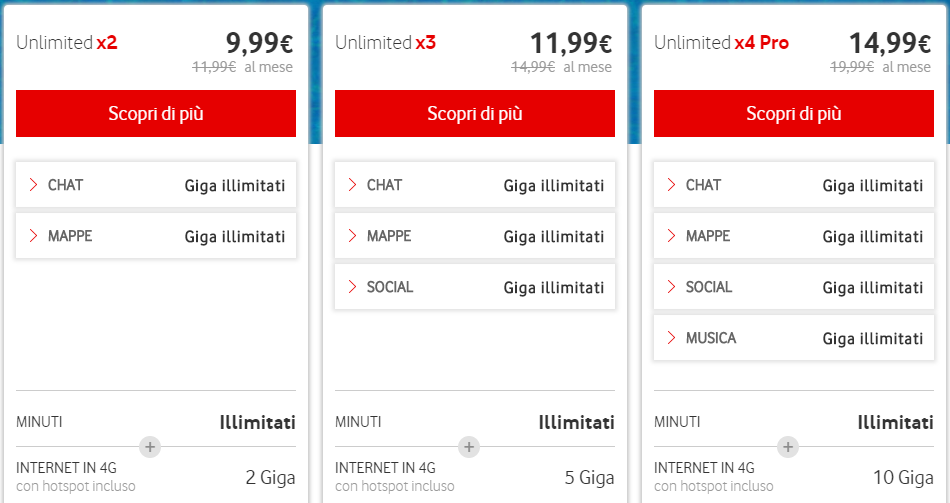Expand CHAT chevron in Unlimited x2 plan
The height and width of the screenshot is (503, 950).
[x=33, y=185]
